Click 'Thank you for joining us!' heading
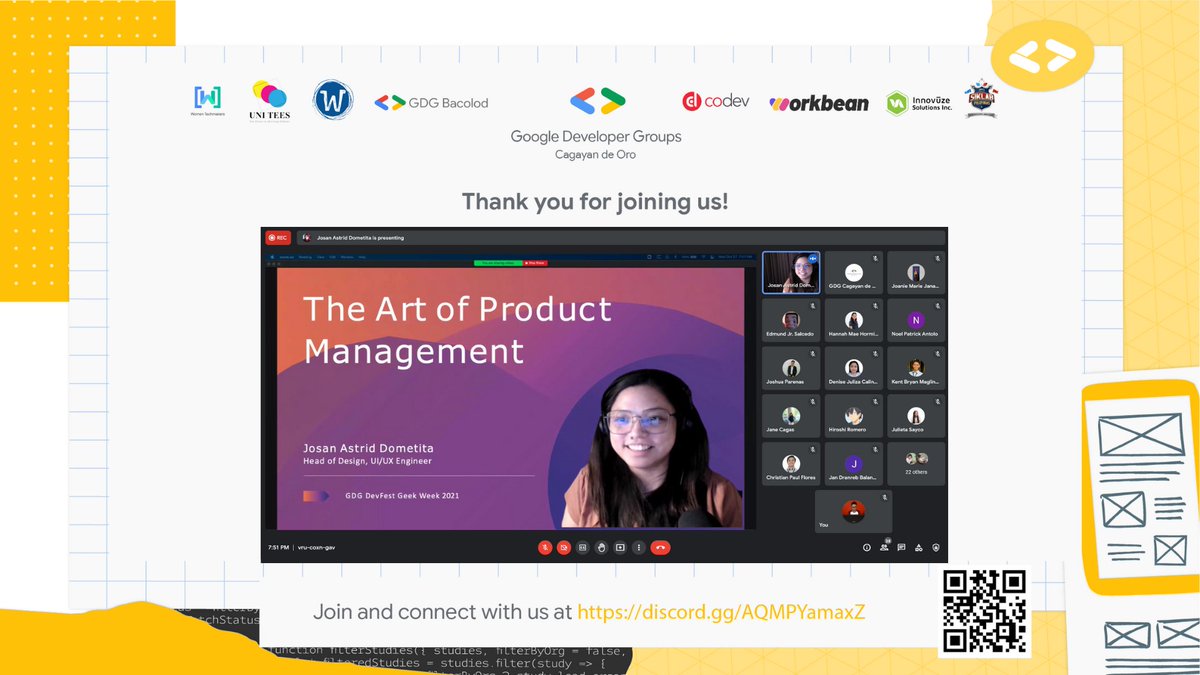The image size is (1200, 675). click(x=595, y=202)
